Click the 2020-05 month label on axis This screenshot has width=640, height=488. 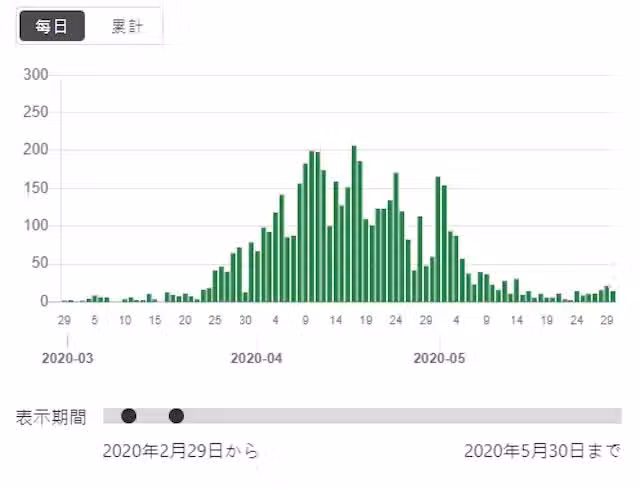(x=440, y=357)
